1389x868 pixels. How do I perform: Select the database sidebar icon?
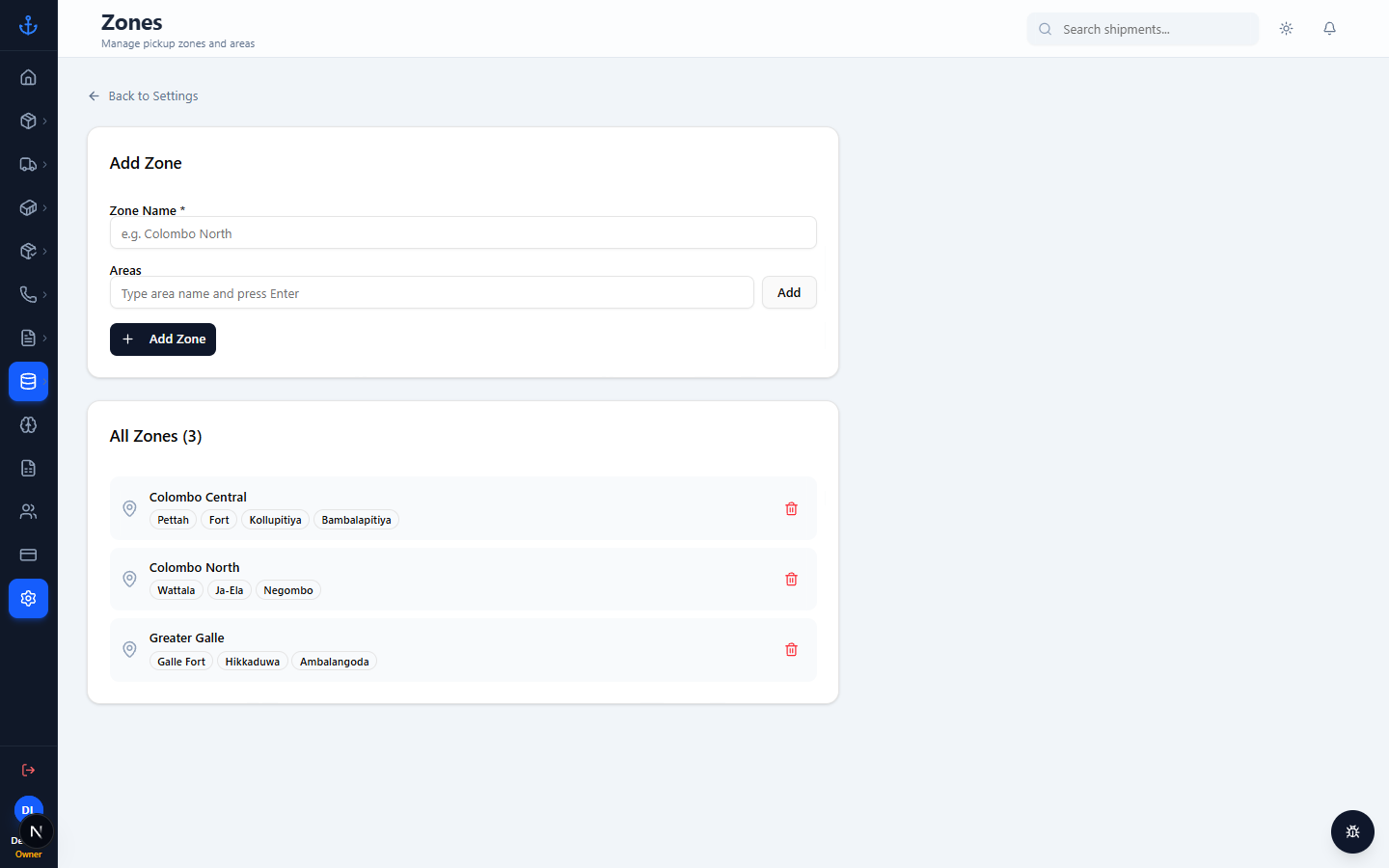coord(28,381)
